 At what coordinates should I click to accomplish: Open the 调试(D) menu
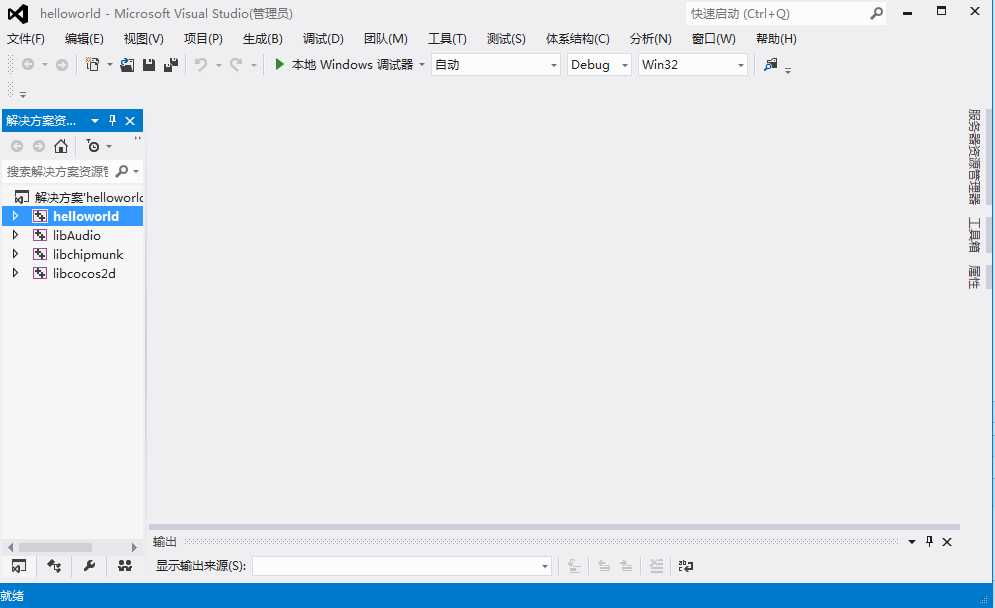pyautogui.click(x=323, y=39)
